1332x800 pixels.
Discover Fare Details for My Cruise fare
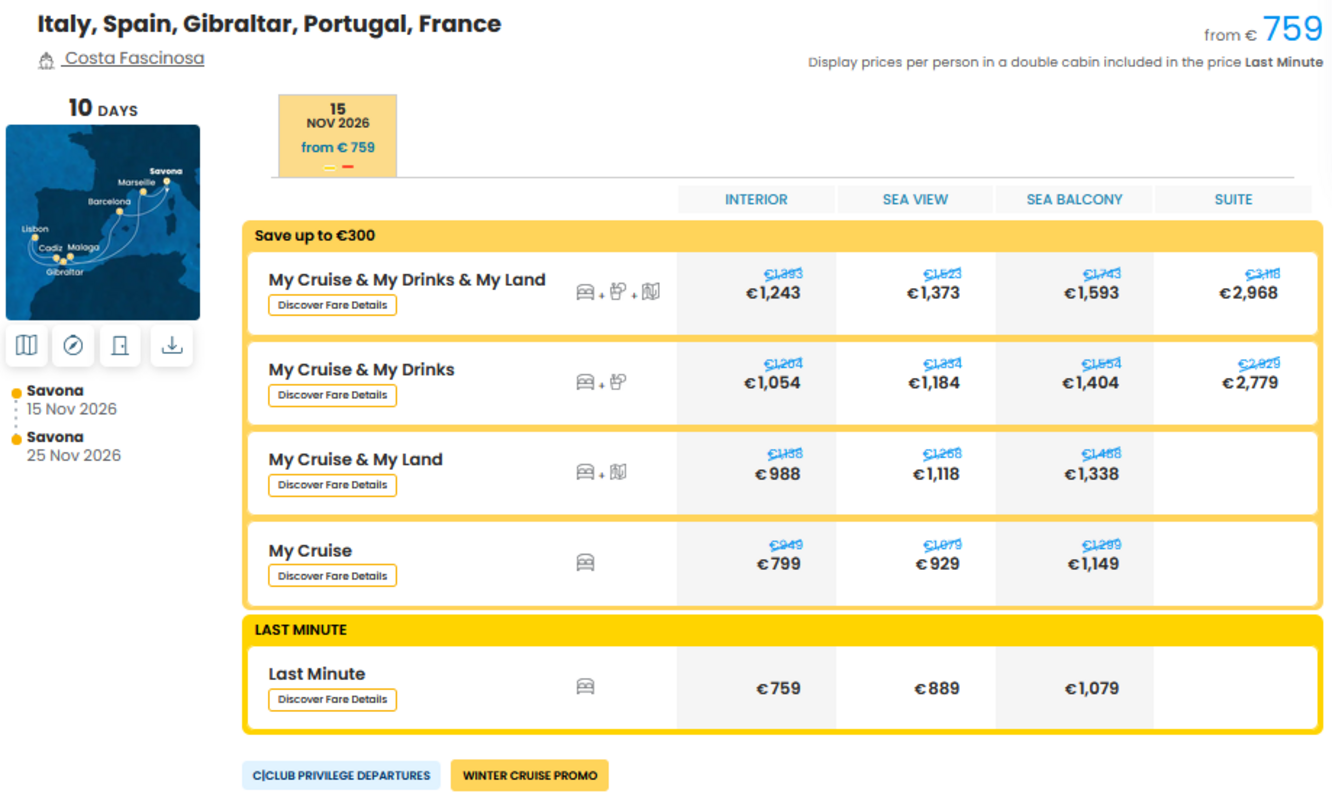[x=332, y=576]
